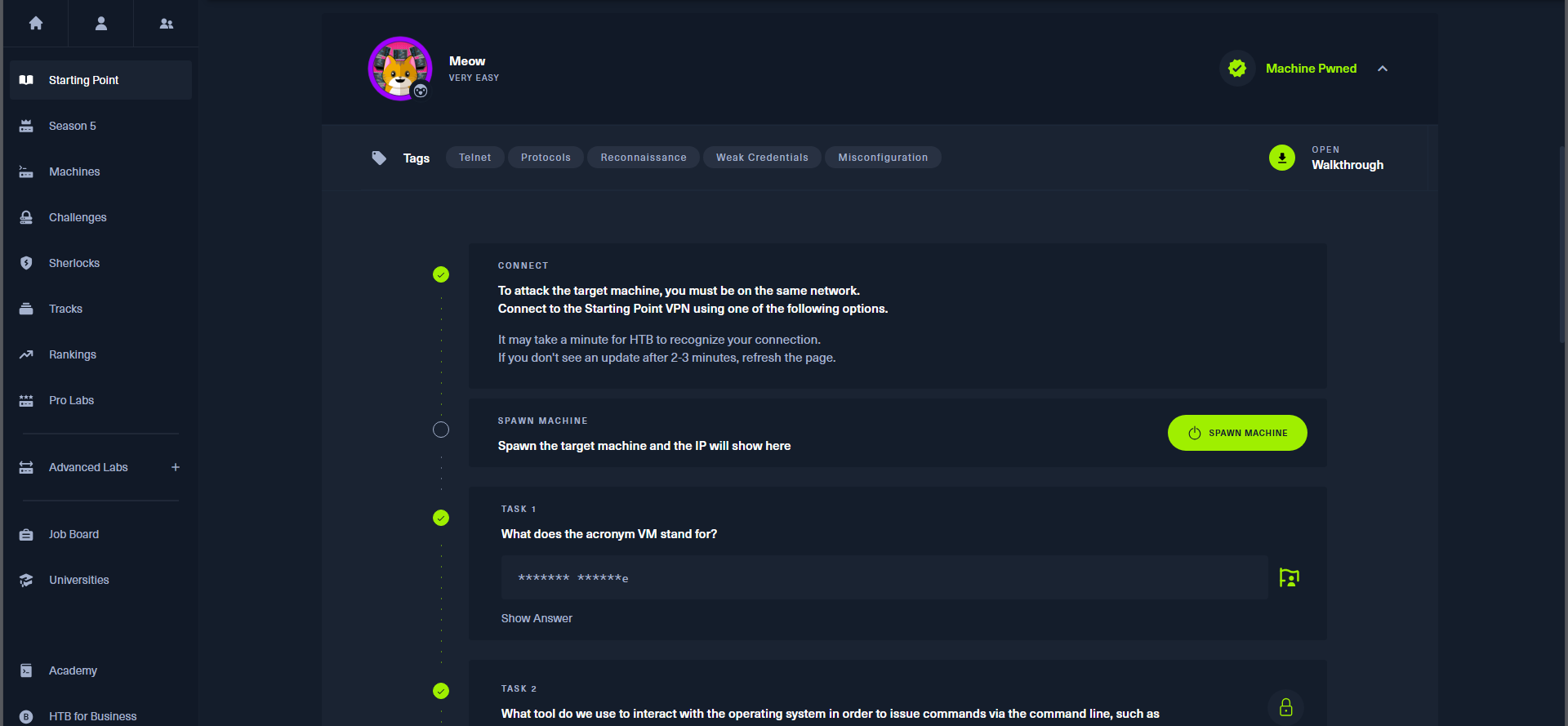This screenshot has width=1568, height=726.
Task: Click the Meow machine avatar
Action: coord(400,69)
